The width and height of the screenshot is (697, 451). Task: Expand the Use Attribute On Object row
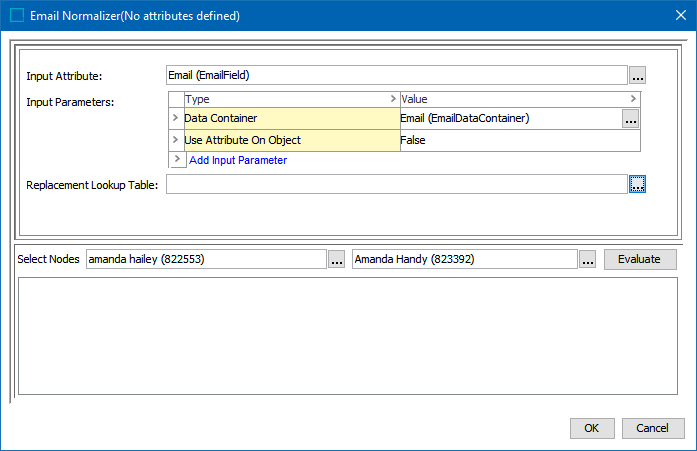tap(176, 140)
